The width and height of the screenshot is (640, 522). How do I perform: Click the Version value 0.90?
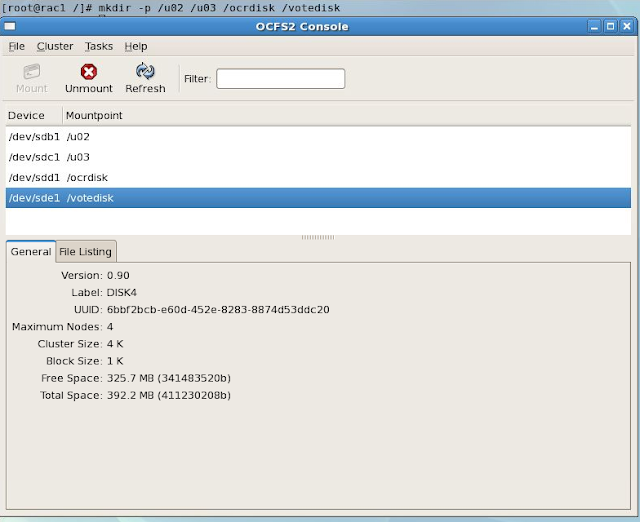tap(118, 275)
